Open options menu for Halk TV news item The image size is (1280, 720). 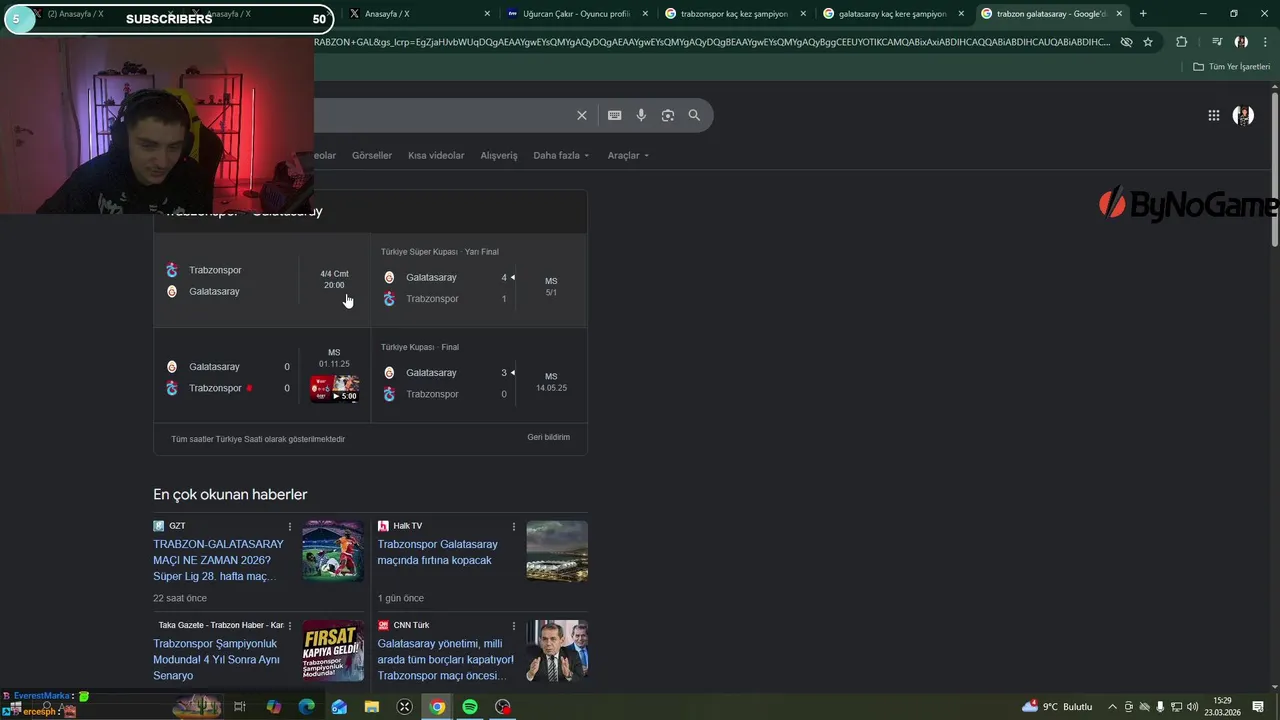tap(514, 526)
